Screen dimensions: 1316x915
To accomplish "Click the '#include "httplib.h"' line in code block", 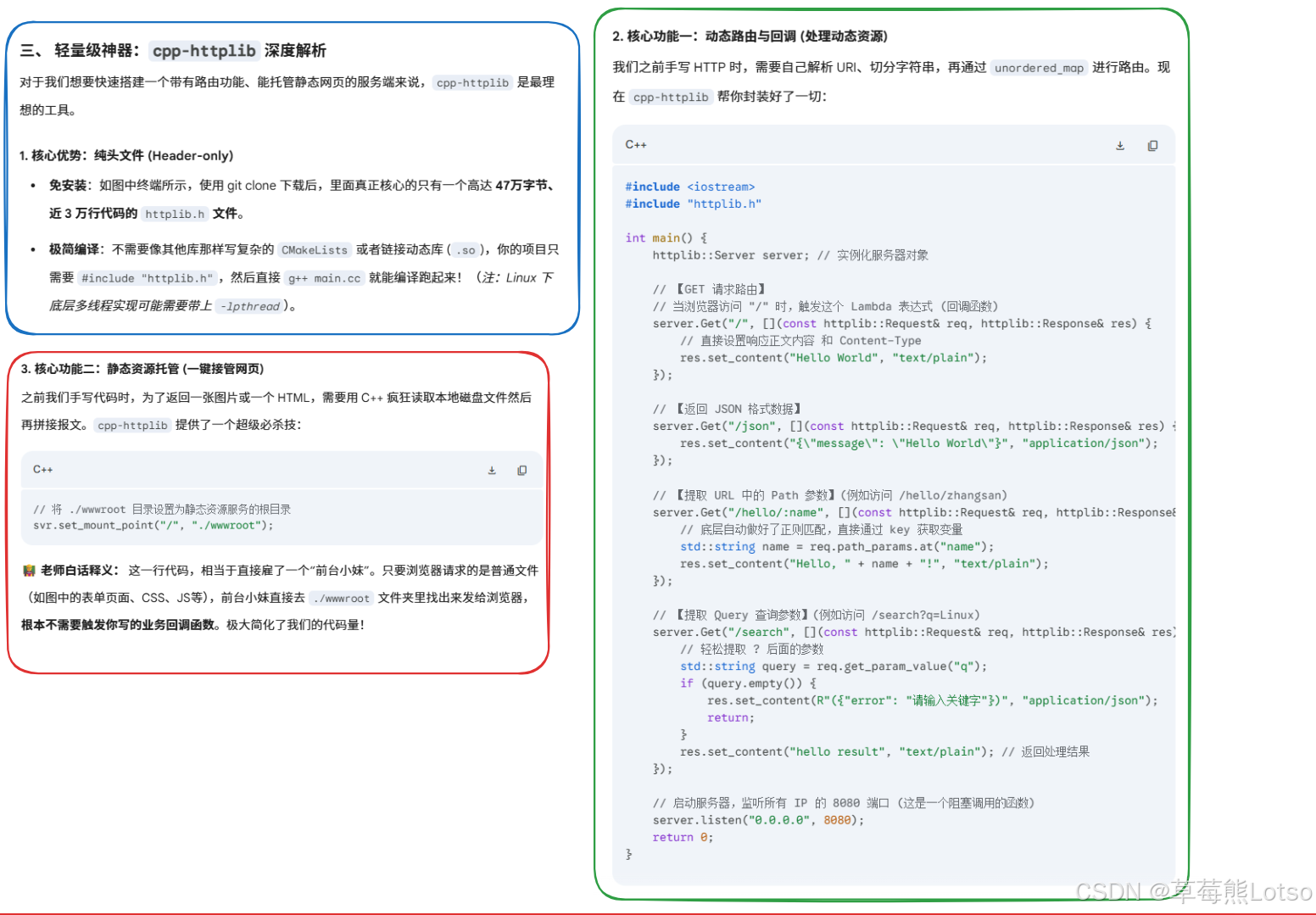I will (694, 204).
